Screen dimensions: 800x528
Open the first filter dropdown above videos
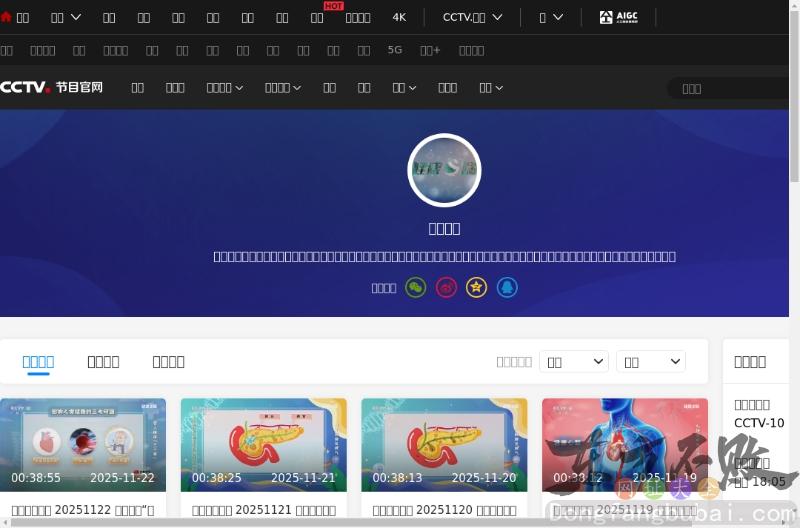click(x=574, y=362)
